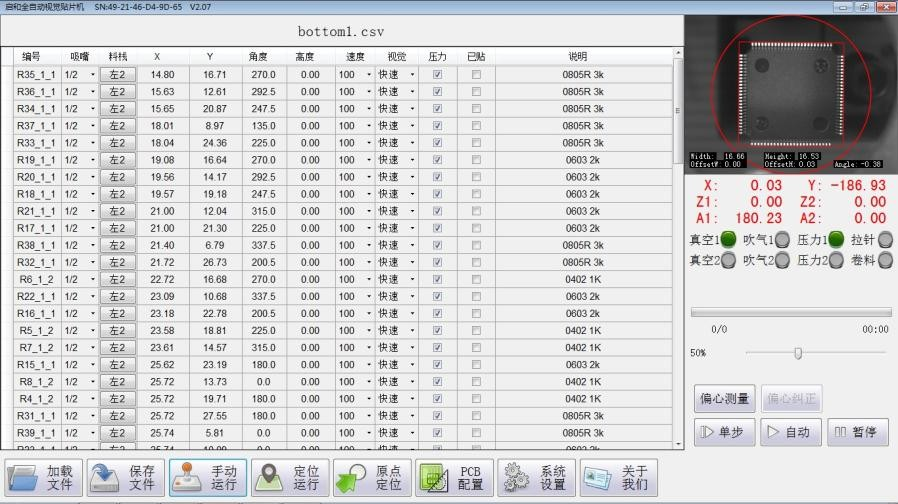Uncheck 压力 checkbox for R19_1_1
The image size is (898, 504).
point(438,160)
